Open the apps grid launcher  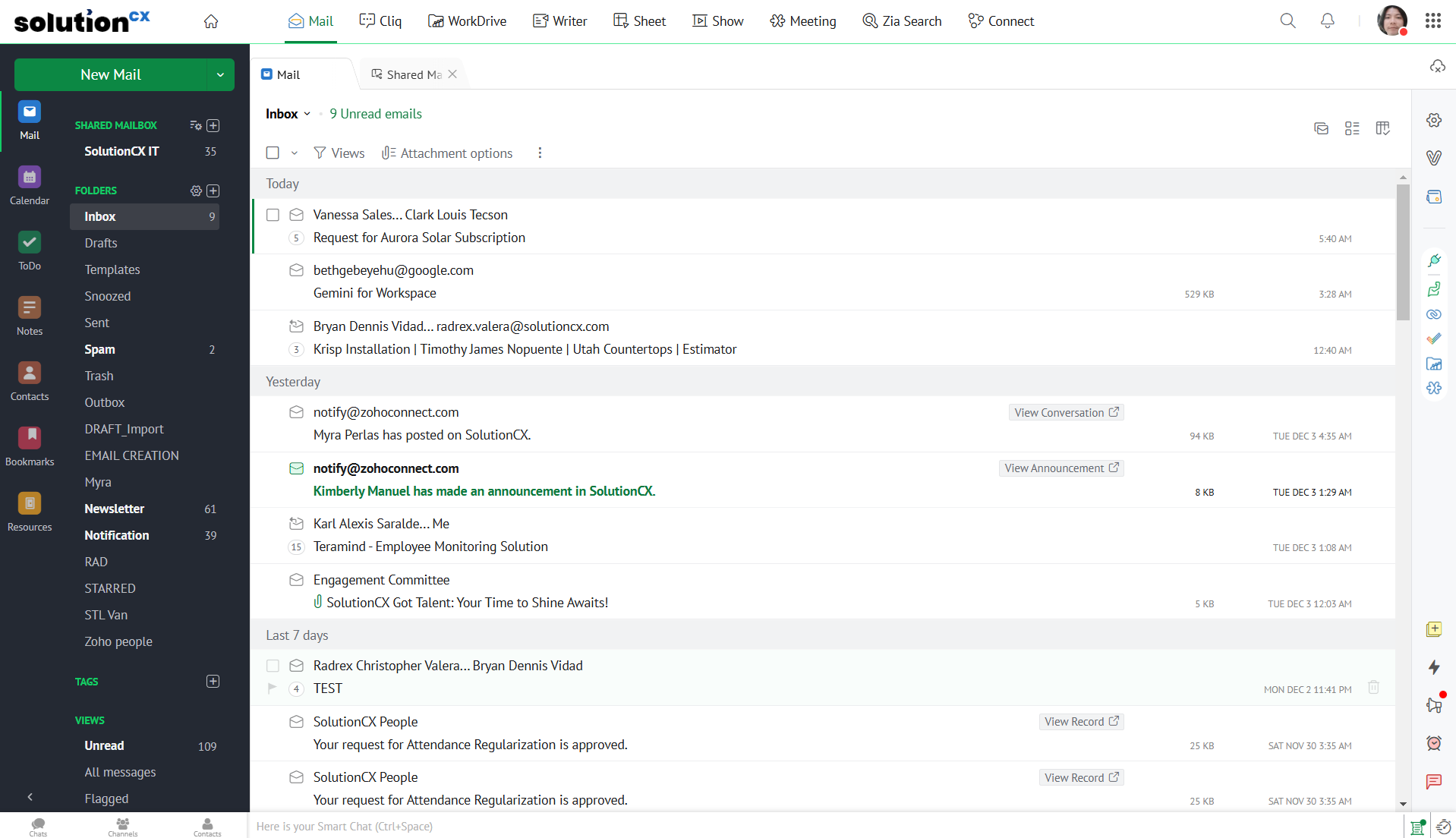(1433, 20)
